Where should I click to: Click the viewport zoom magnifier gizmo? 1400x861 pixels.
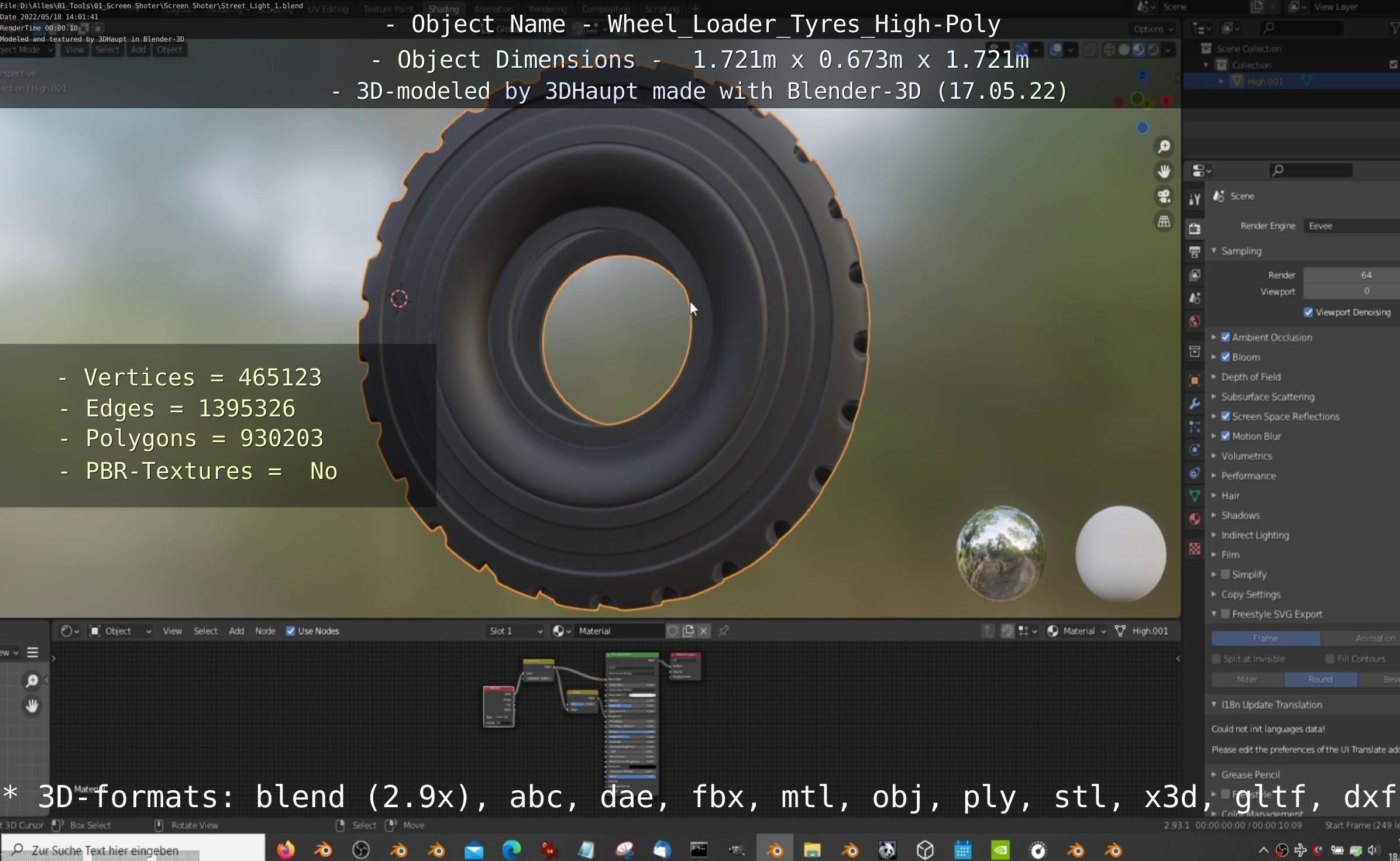click(1164, 146)
